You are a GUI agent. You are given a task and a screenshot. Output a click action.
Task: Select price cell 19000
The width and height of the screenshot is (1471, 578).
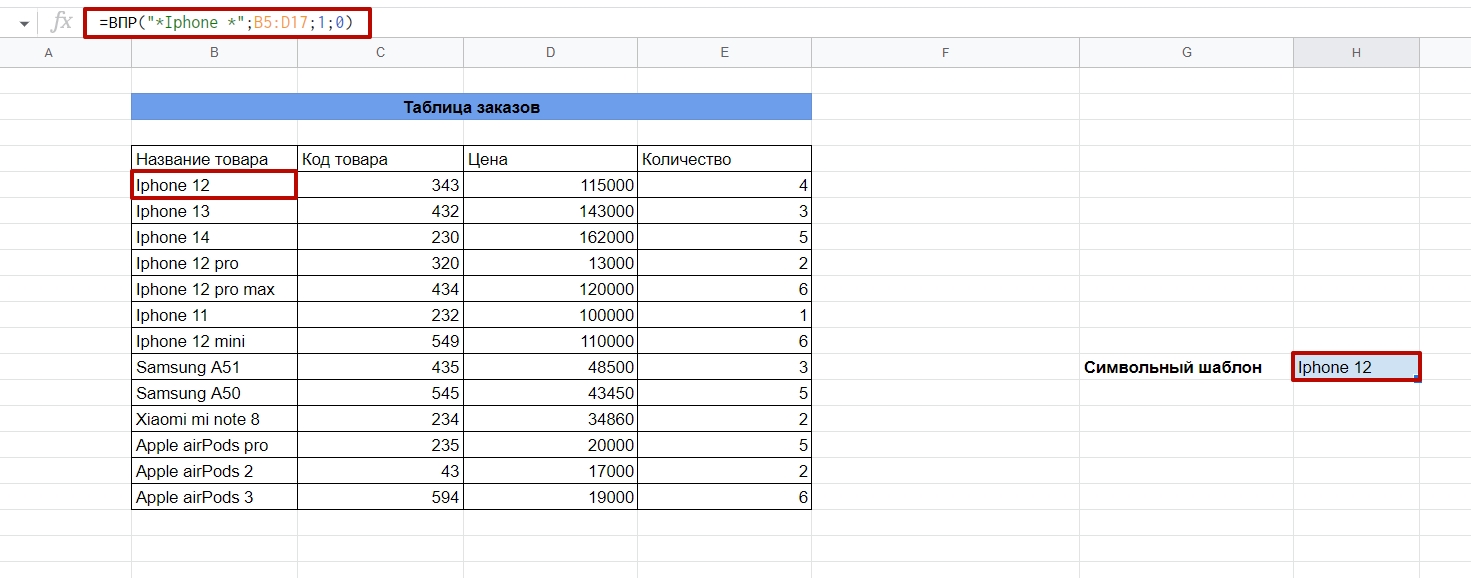(x=550, y=497)
